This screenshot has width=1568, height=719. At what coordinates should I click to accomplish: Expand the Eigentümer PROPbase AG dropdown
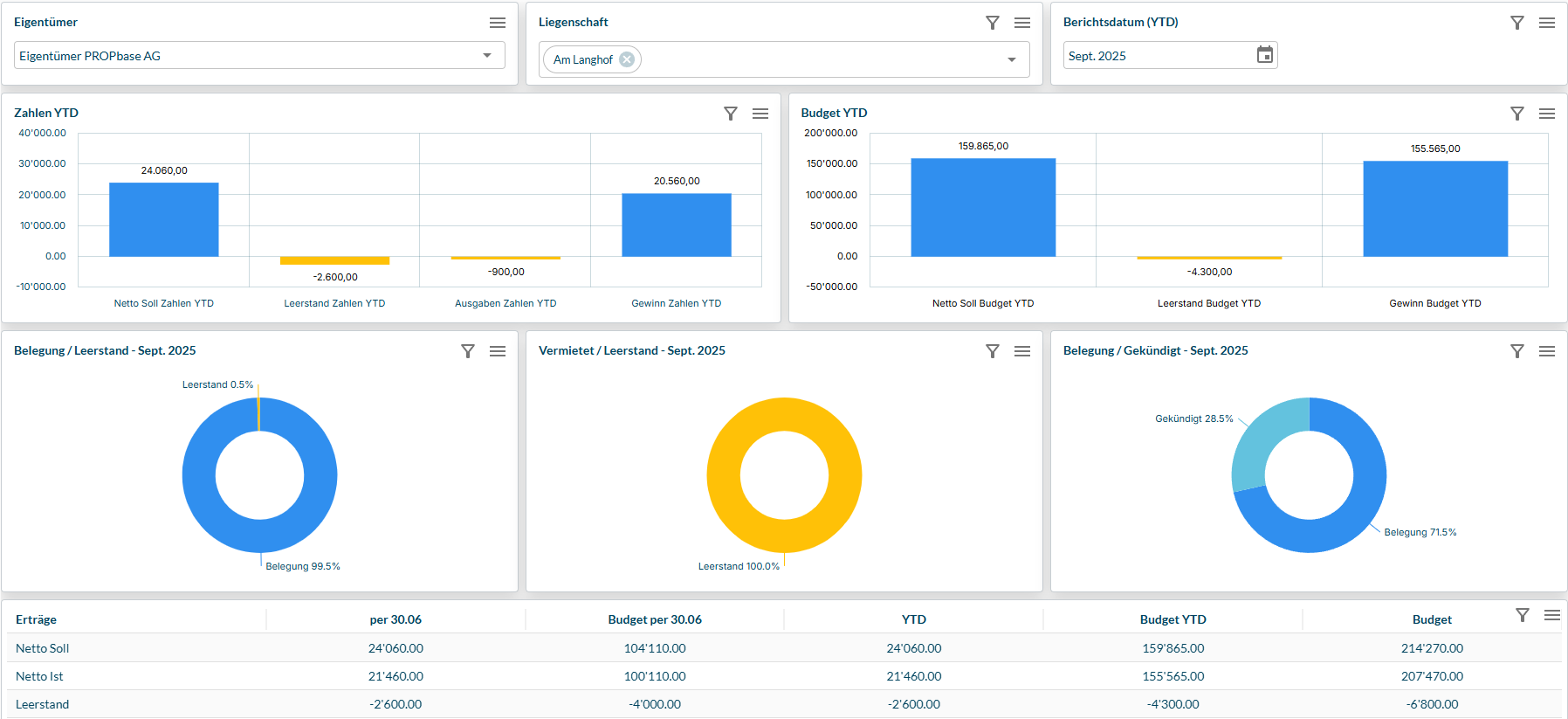coord(487,55)
